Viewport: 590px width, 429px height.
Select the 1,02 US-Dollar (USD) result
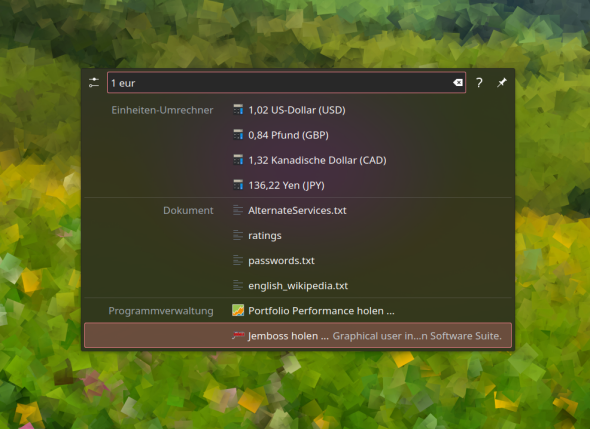point(298,110)
